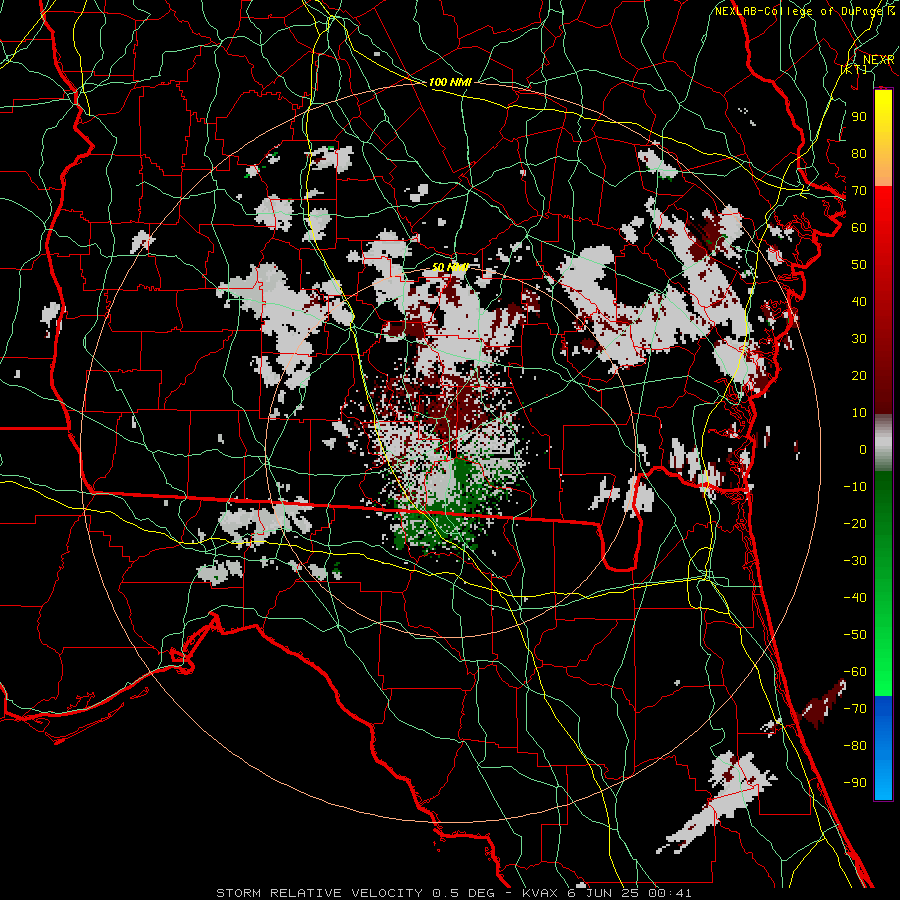Screen dimensions: 900x900
Task: Click the -10 value on the velocity scale
Action: point(855,487)
